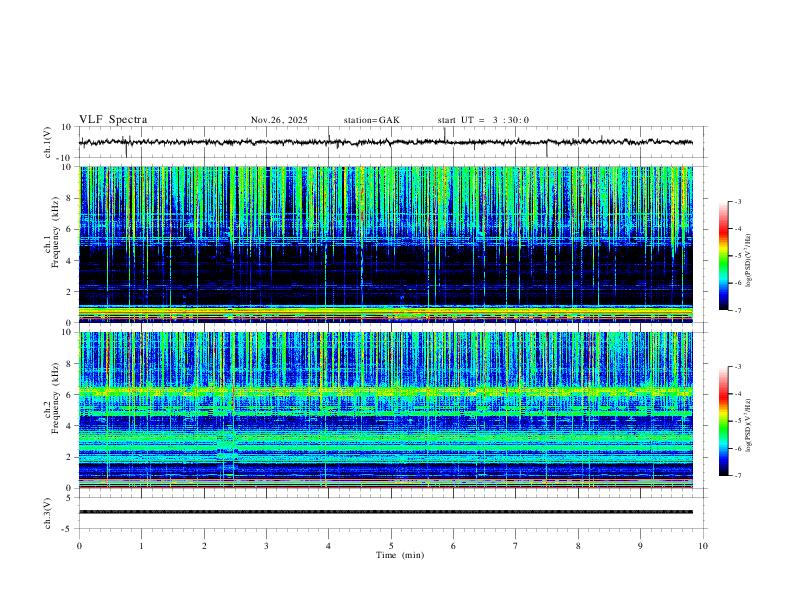This screenshot has width=792, height=612.
Task: Click the time axis tick label 10
Action: point(703,546)
